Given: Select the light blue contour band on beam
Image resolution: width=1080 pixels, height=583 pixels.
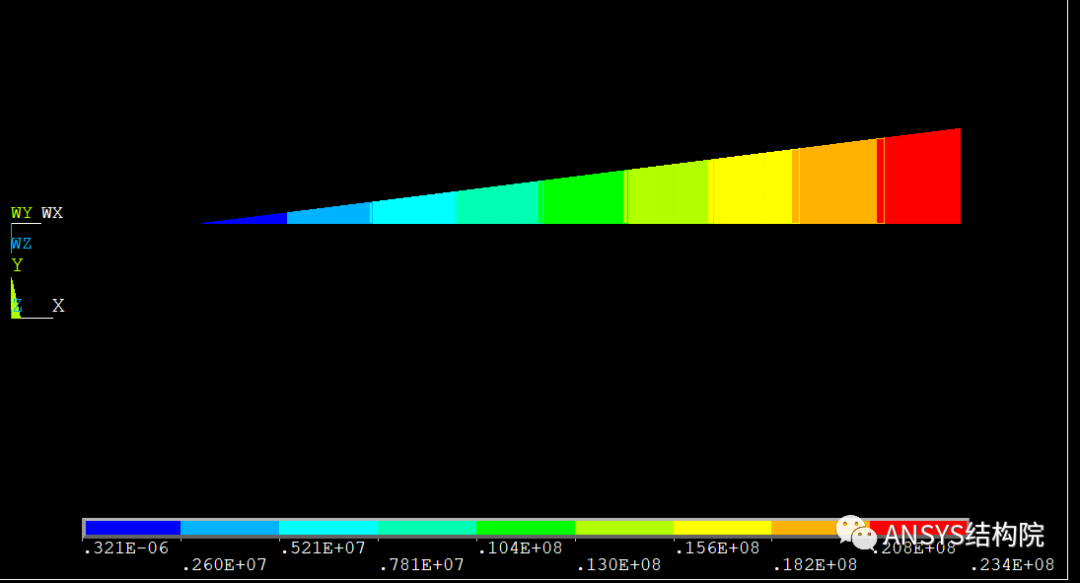Looking at the screenshot, I should click(x=329, y=214).
